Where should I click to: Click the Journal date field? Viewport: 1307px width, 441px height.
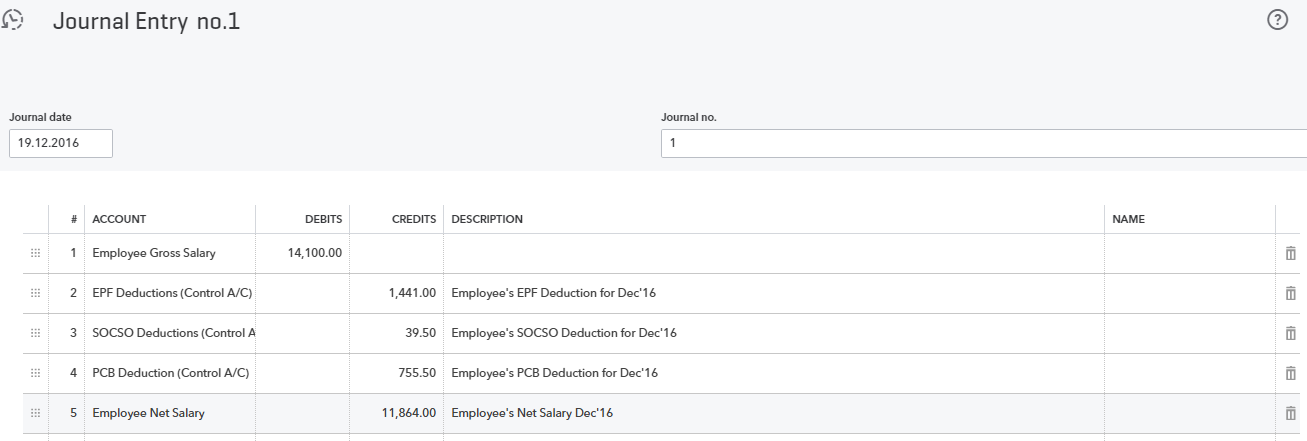[61, 143]
